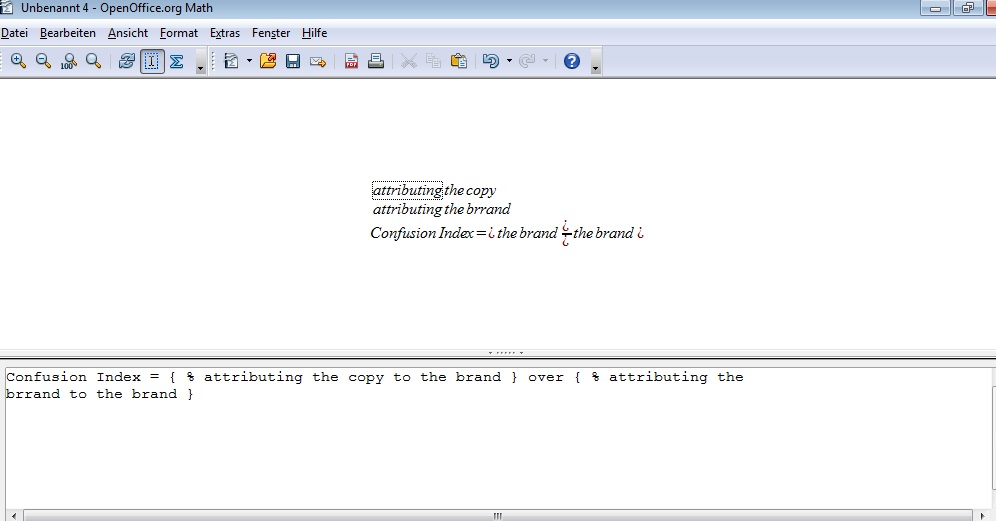This screenshot has width=996, height=521.
Task: Save the document with the floppy icon
Action: [x=293, y=61]
